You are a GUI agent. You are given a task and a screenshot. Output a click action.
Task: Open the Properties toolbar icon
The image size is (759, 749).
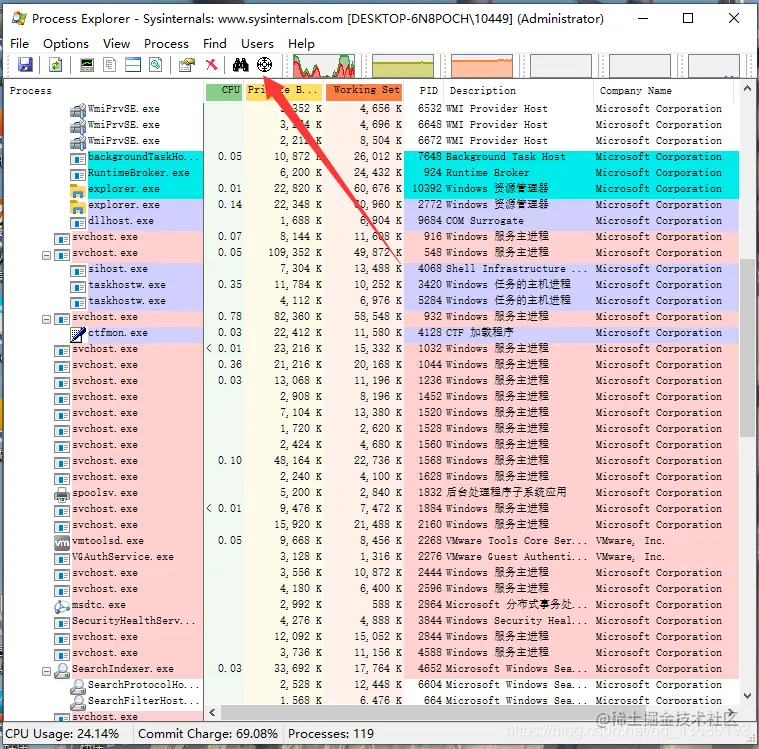[186, 65]
